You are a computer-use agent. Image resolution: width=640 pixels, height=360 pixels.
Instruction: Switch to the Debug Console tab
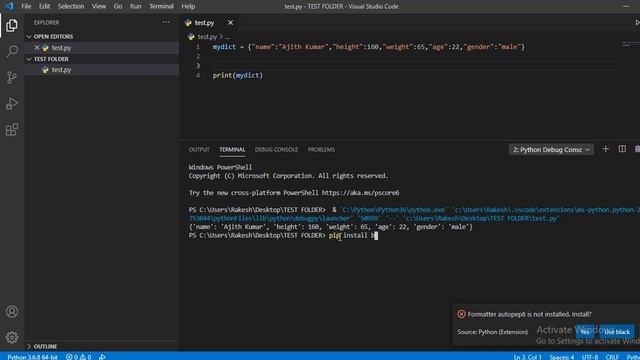click(x=276, y=150)
